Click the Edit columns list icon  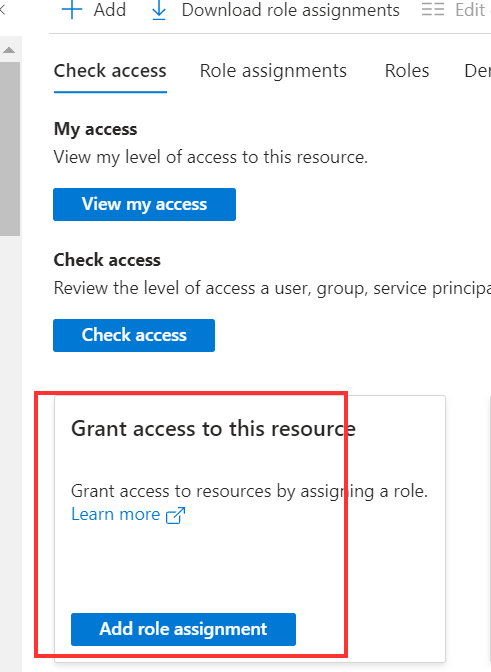pos(433,9)
